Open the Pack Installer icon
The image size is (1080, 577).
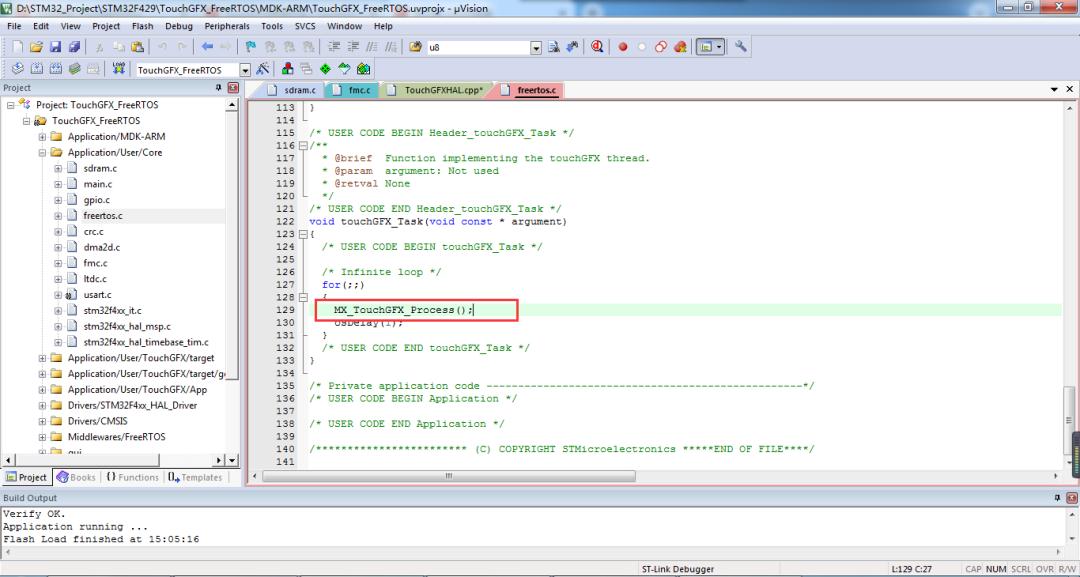tap(363, 69)
